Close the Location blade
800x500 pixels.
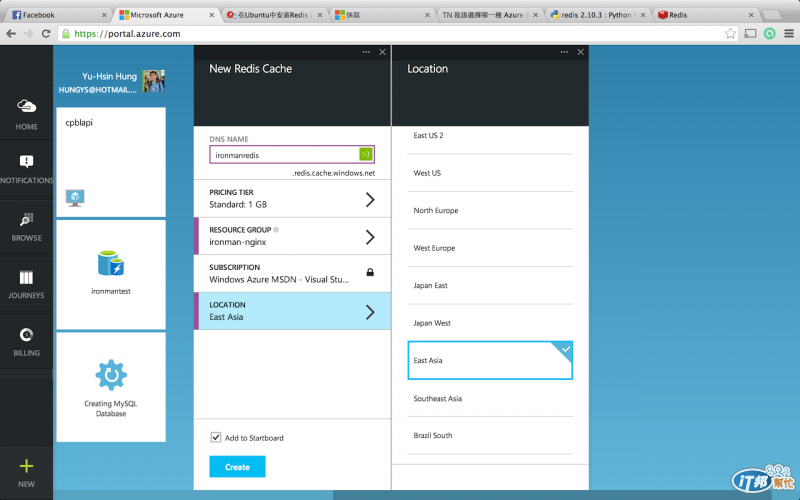pyautogui.click(x=580, y=52)
